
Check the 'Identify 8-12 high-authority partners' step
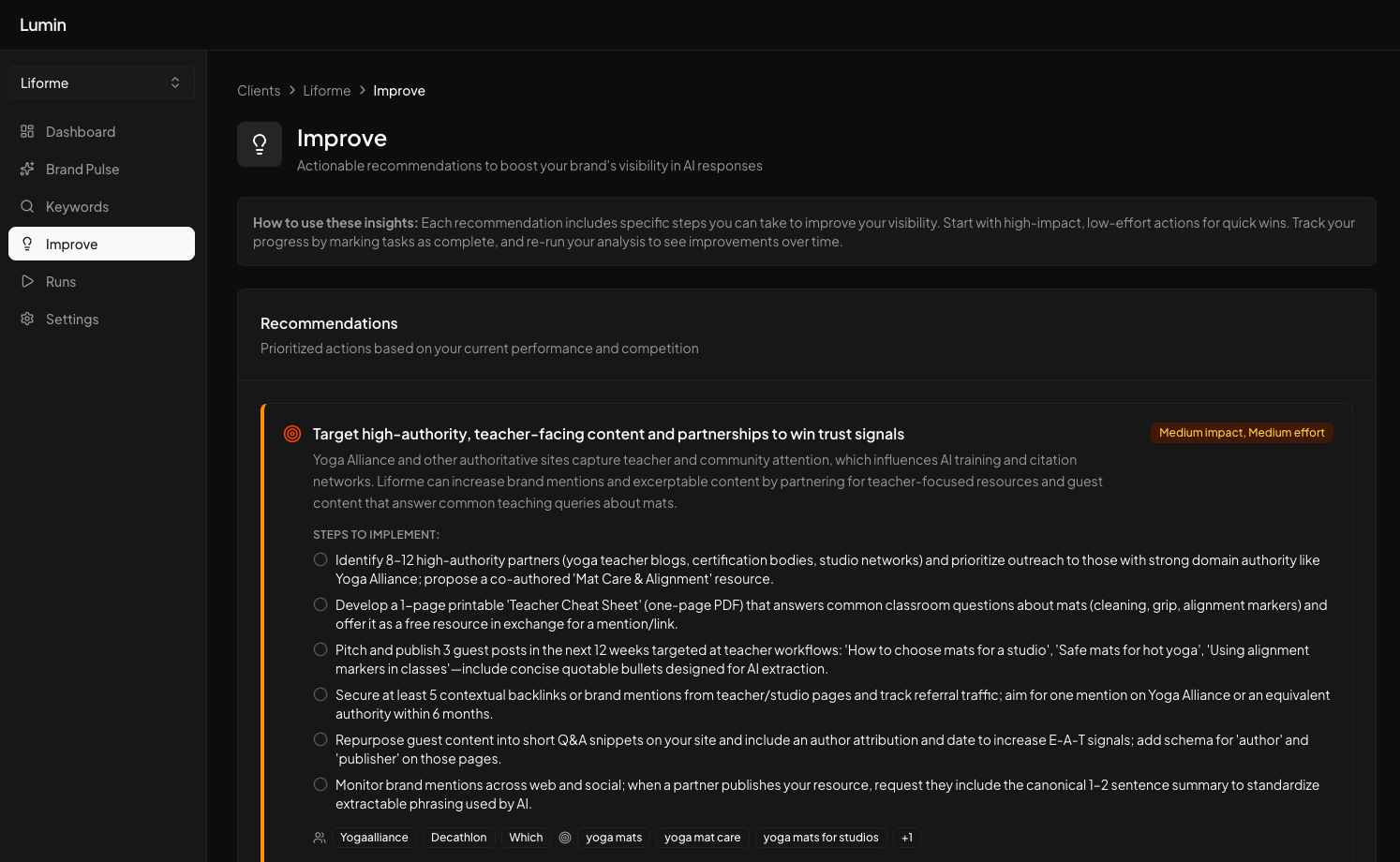tap(320, 558)
